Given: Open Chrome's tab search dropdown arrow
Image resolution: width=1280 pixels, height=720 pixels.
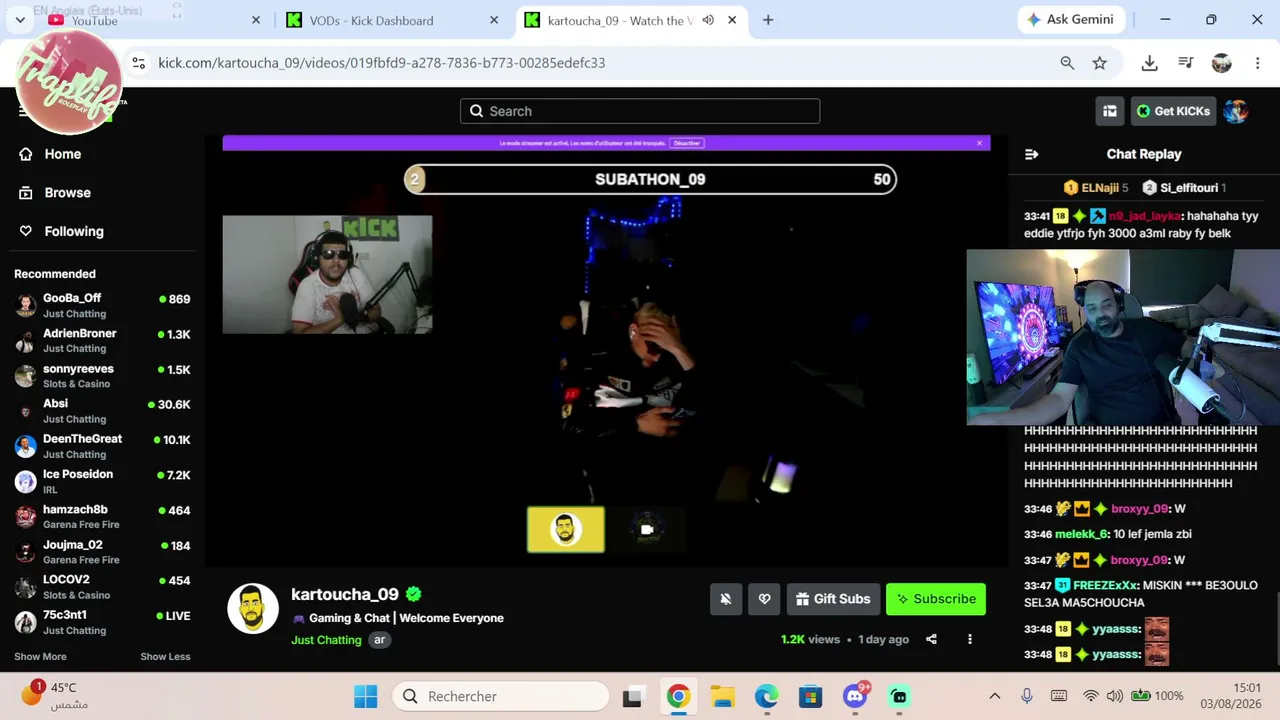Looking at the screenshot, I should click(x=20, y=20).
